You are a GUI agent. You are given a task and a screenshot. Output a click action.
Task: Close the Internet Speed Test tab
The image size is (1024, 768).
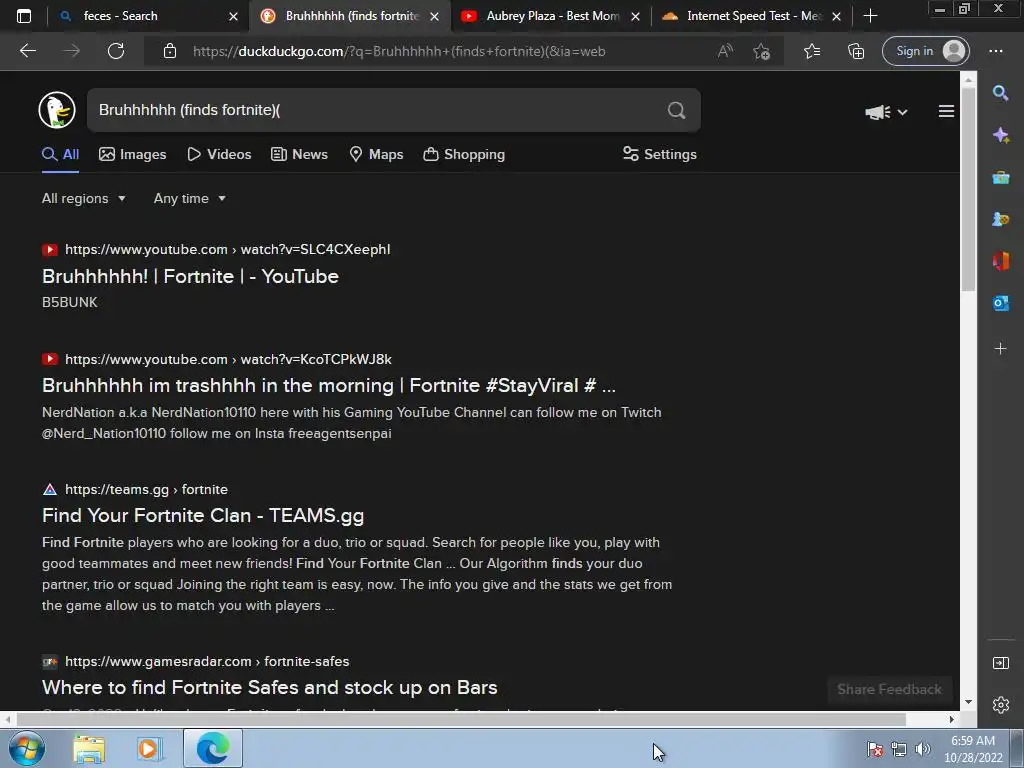(x=837, y=16)
